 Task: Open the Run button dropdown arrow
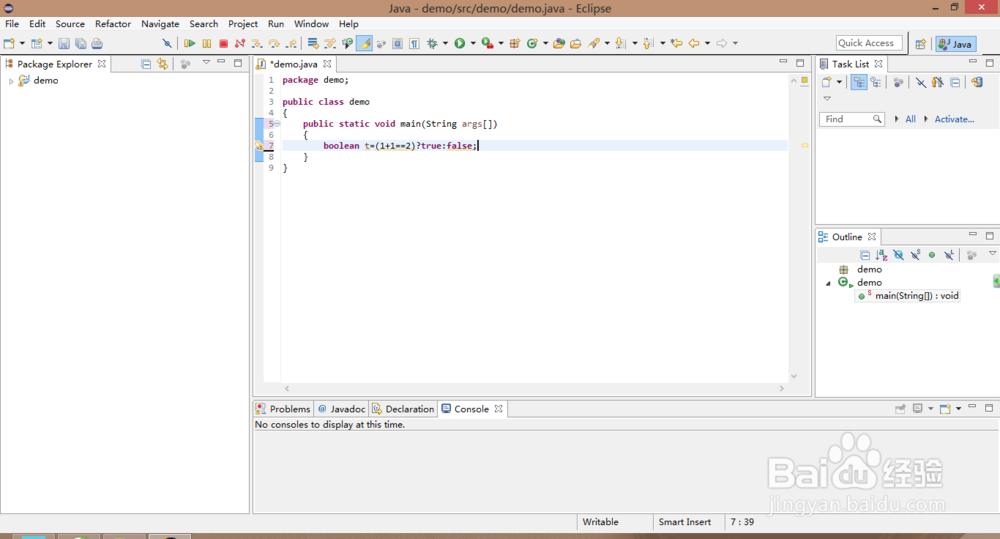473,43
